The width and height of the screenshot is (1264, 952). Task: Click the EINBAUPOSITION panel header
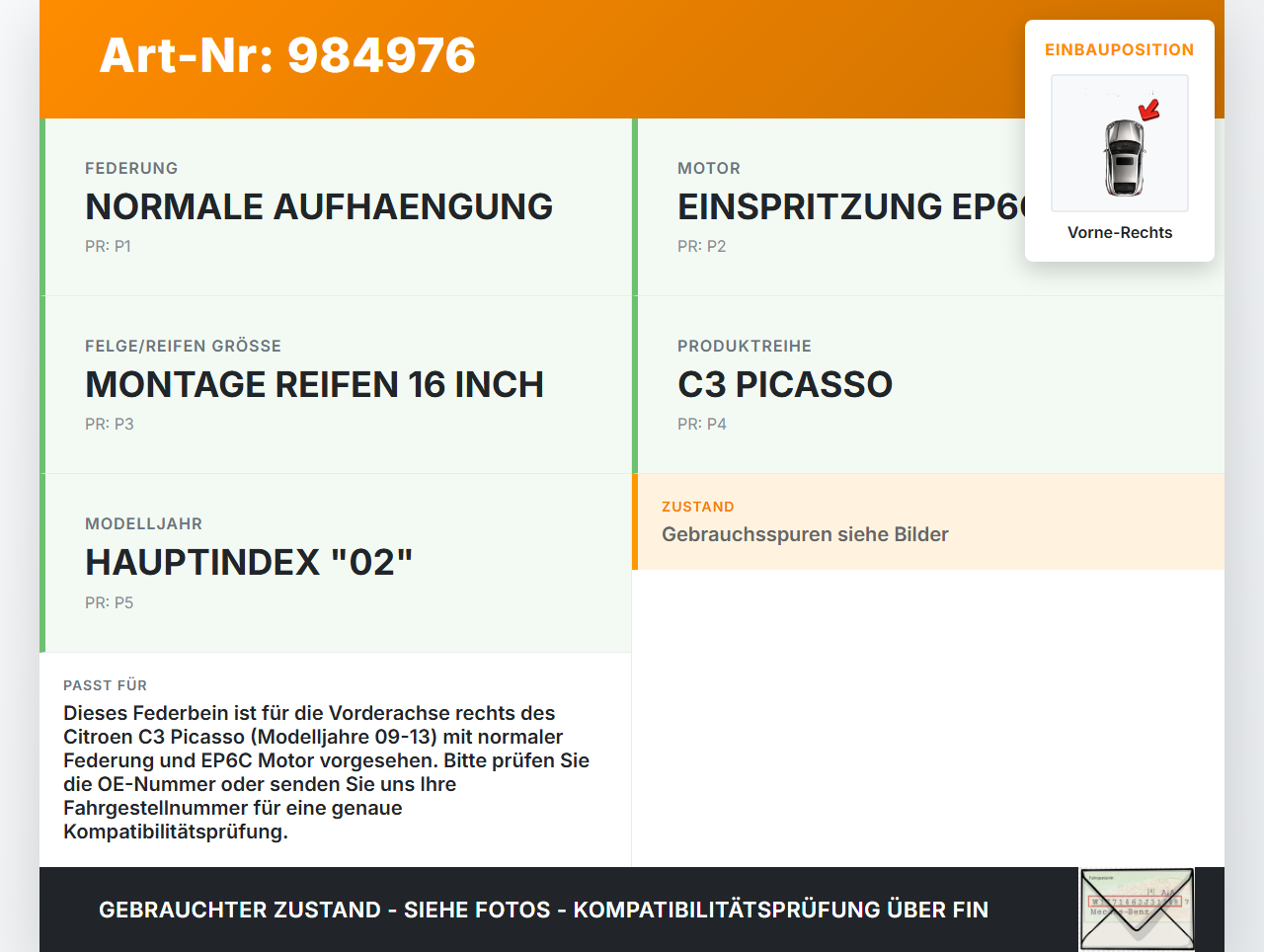coord(1119,49)
